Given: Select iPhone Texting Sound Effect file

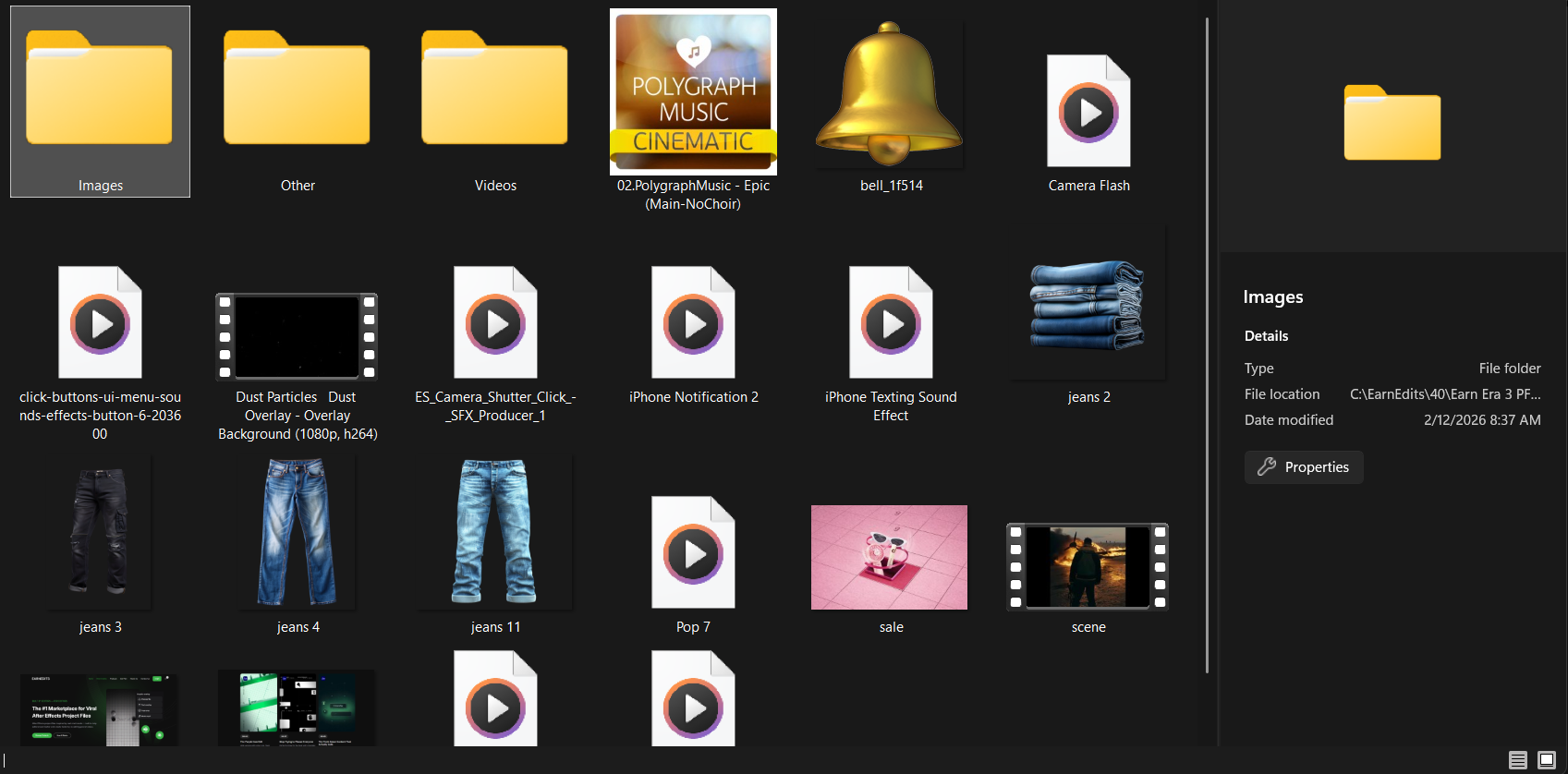Looking at the screenshot, I should pyautogui.click(x=891, y=324).
